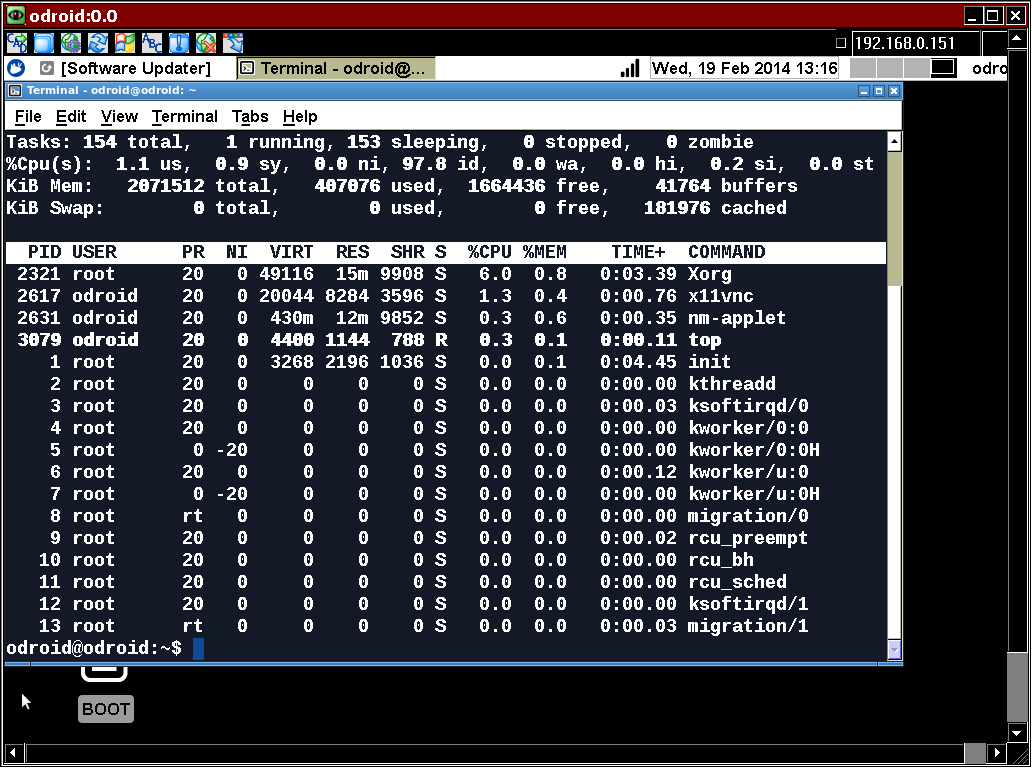
Task: Show connection status exclamation icon
Action: tap(179, 43)
